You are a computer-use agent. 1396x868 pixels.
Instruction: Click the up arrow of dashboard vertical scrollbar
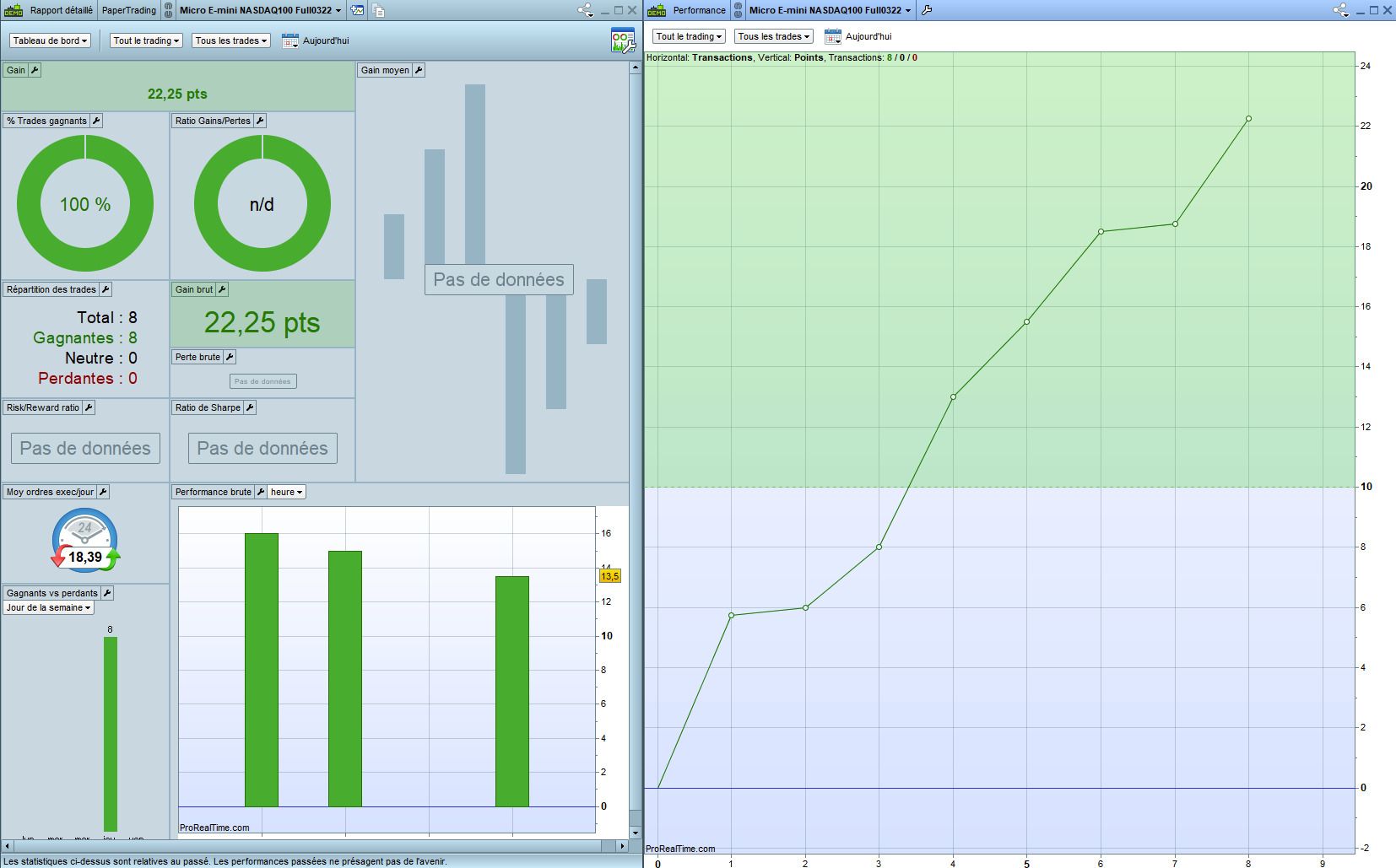click(x=635, y=67)
